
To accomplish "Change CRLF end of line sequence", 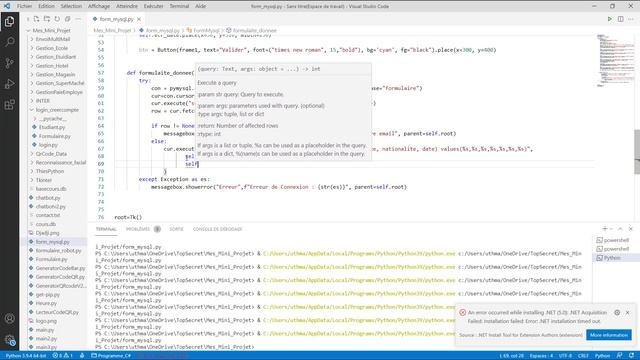I will [x=583, y=356].
